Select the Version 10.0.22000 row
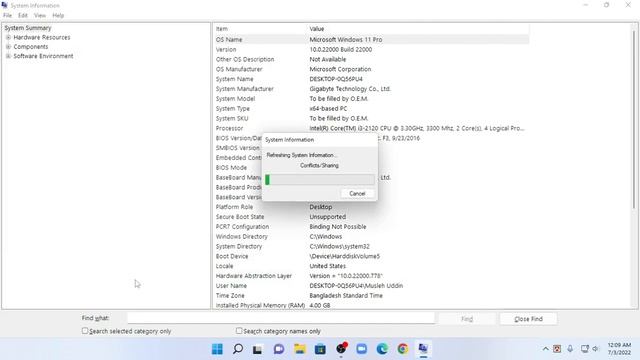 coord(371,49)
